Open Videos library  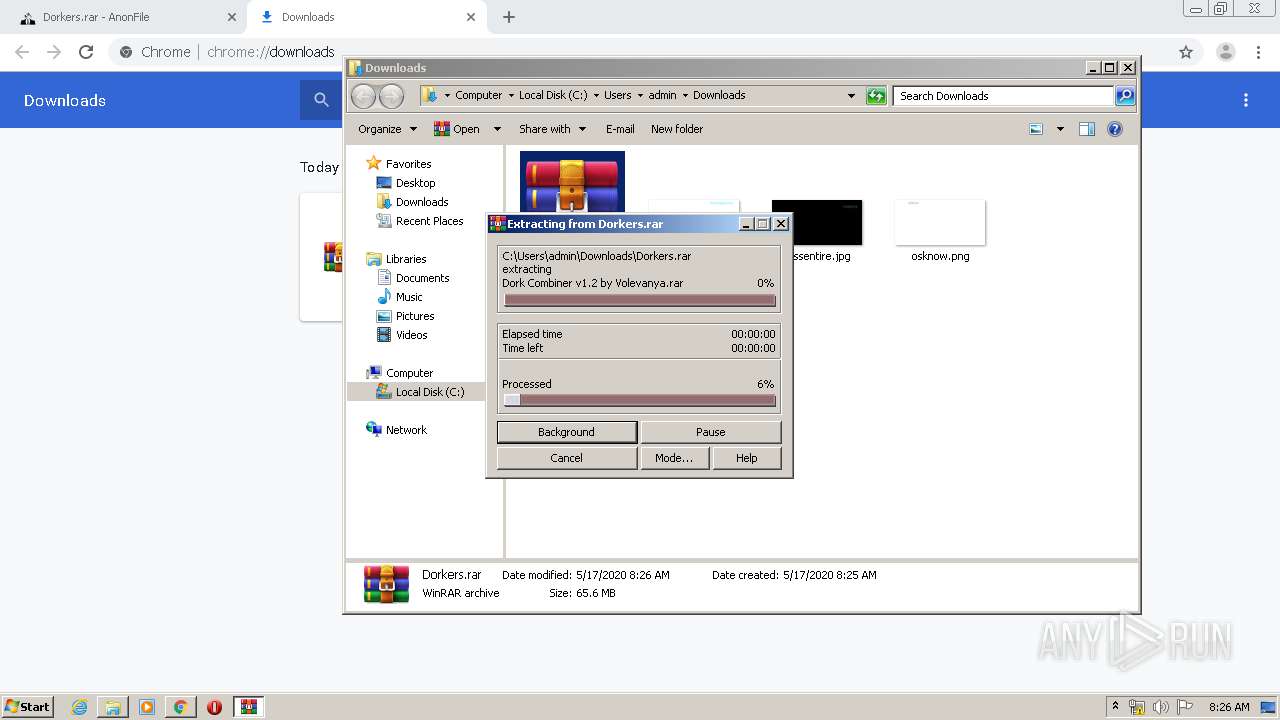click(x=411, y=335)
